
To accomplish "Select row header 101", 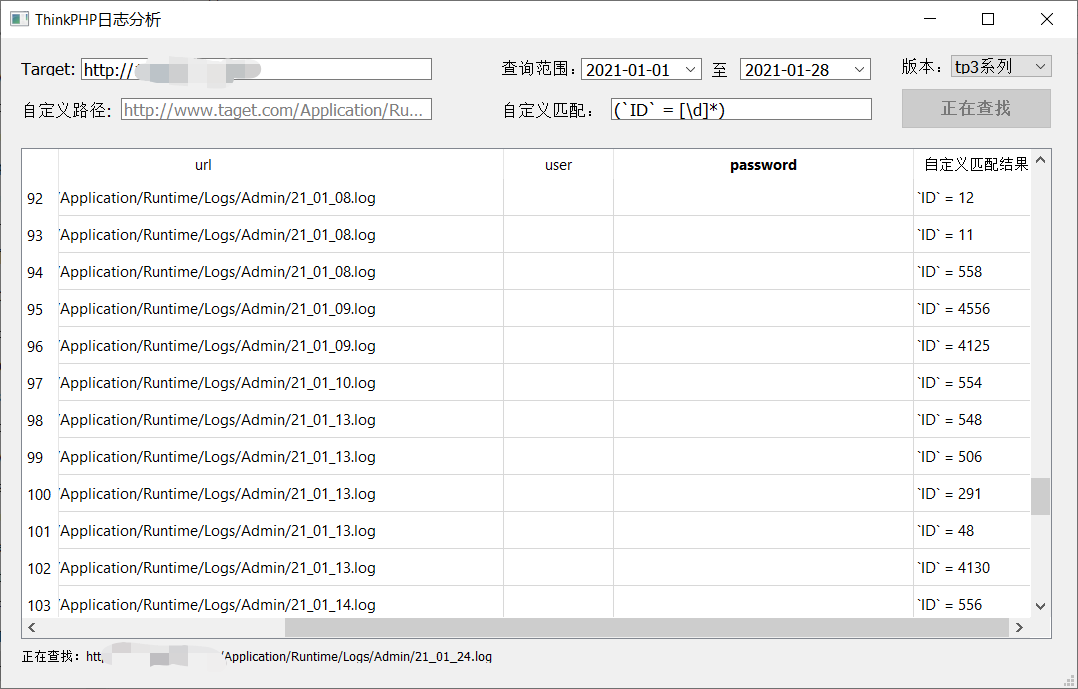I will pyautogui.click(x=40, y=532).
